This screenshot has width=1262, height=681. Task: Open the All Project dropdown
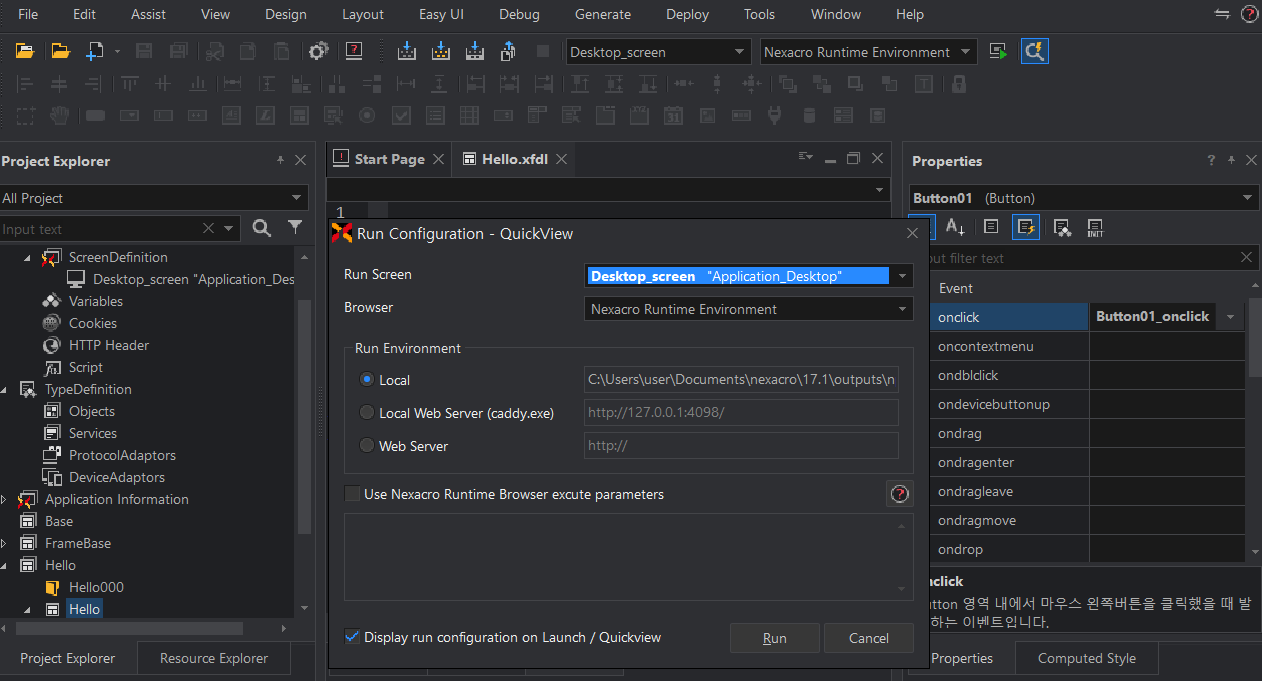[x=296, y=198]
